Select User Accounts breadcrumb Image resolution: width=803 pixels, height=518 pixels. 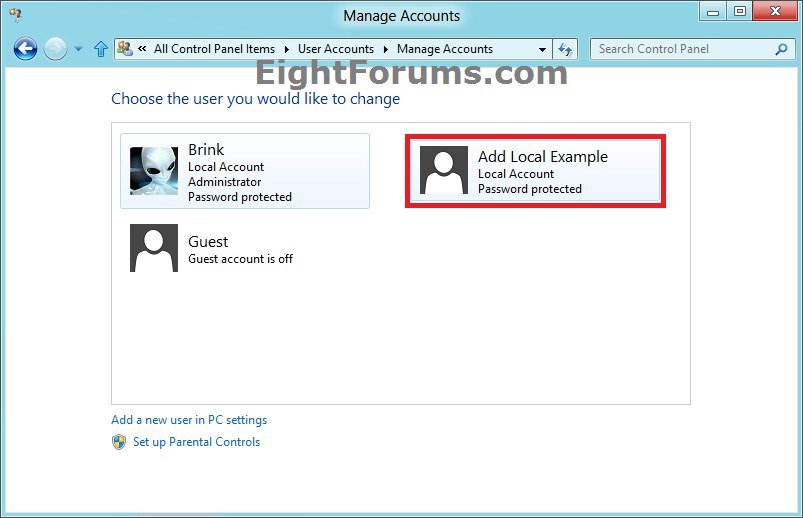coord(336,49)
